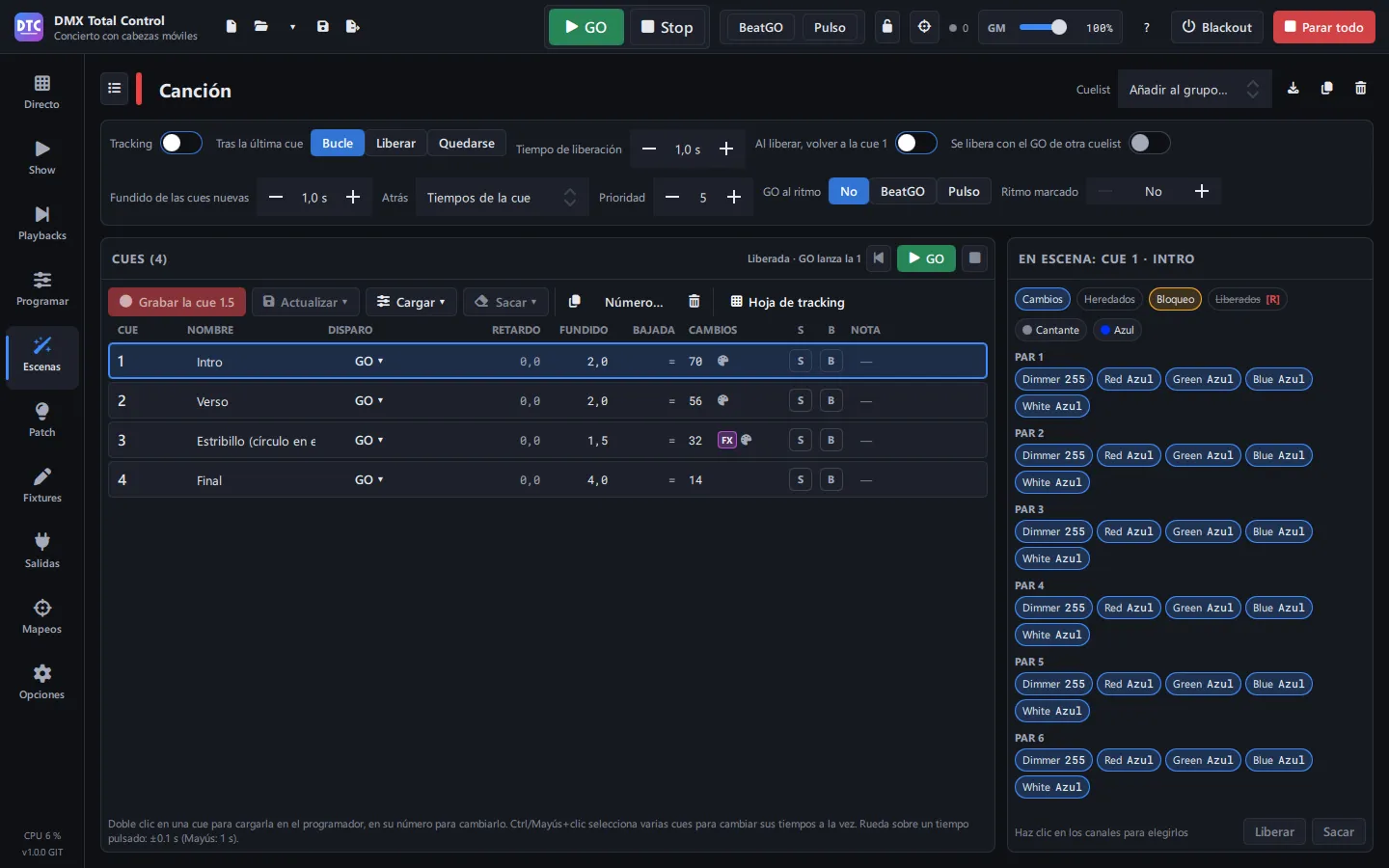Toggle 'Al liberar, volver a la cue 1'
This screenshot has width=1389, height=868.
point(916,143)
